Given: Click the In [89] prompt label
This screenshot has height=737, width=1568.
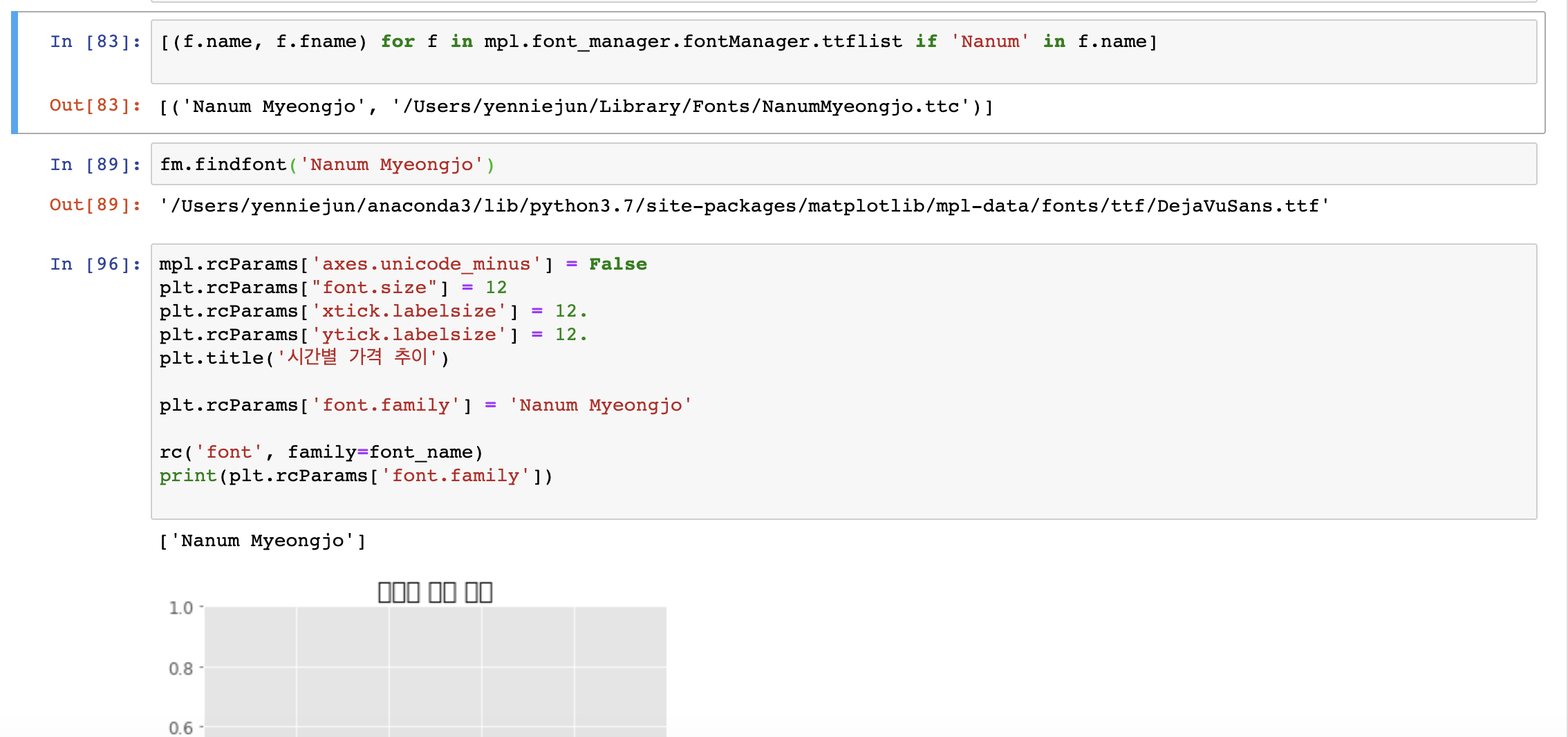Looking at the screenshot, I should tap(94, 164).
